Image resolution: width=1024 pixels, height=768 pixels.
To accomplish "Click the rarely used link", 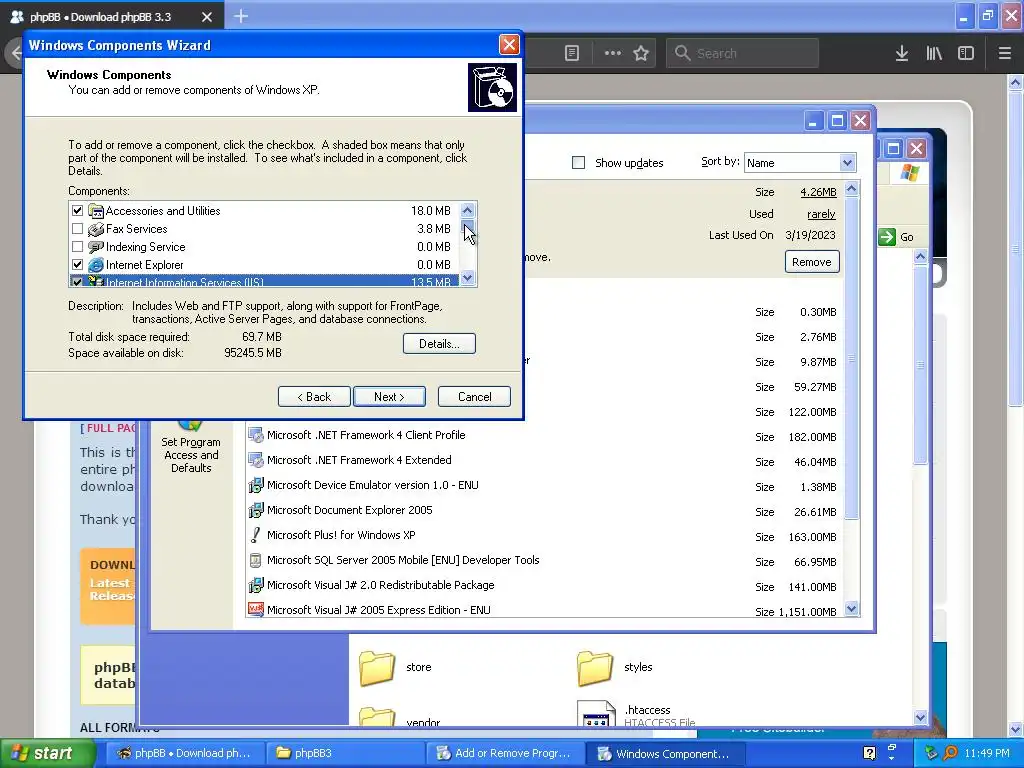I will tap(821, 214).
